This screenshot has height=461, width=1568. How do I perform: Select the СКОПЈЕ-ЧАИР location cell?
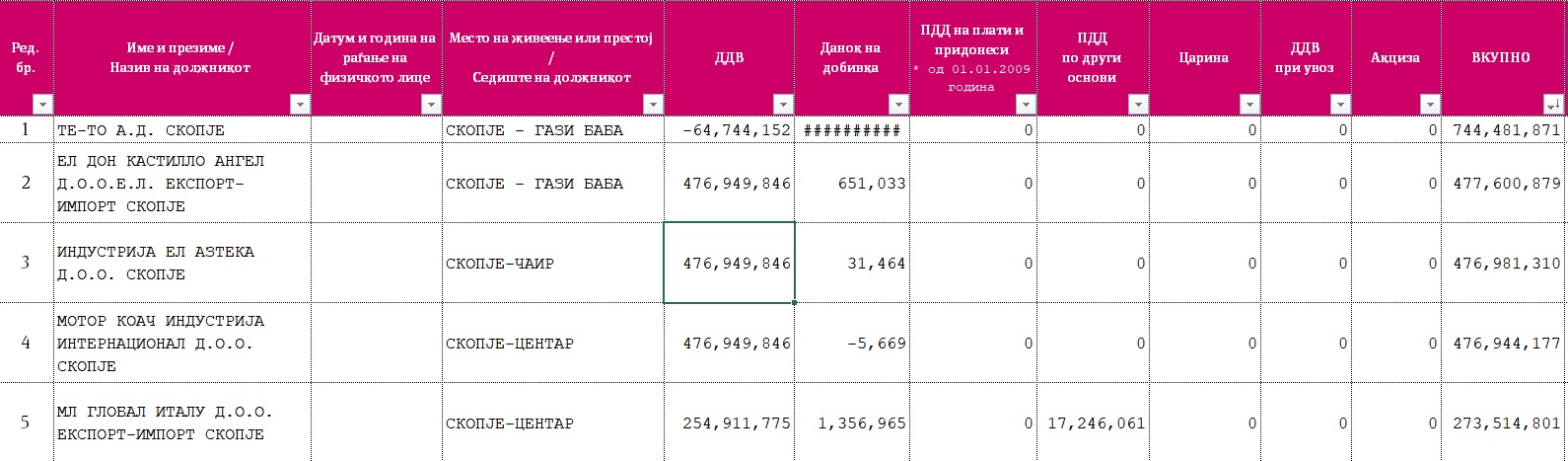tap(552, 263)
